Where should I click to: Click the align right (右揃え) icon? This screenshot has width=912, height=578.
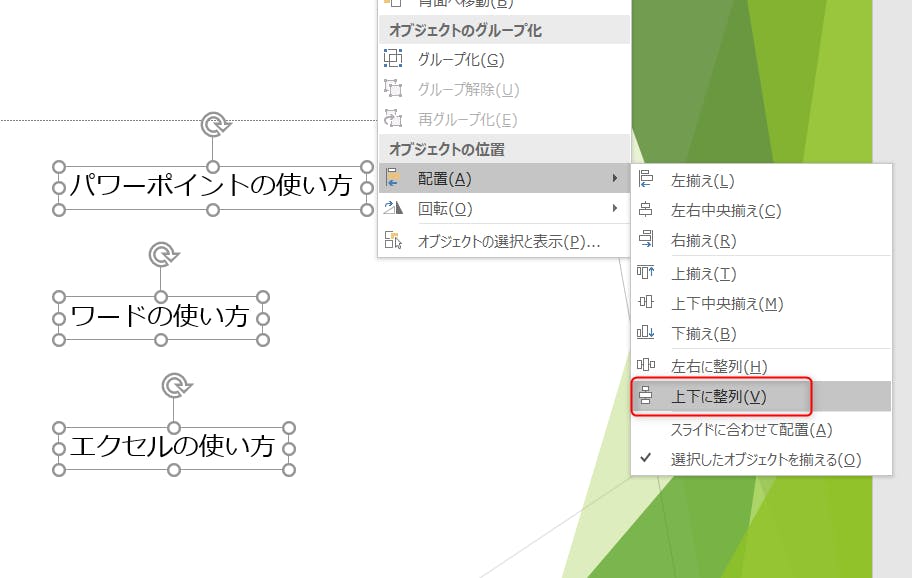(646, 240)
